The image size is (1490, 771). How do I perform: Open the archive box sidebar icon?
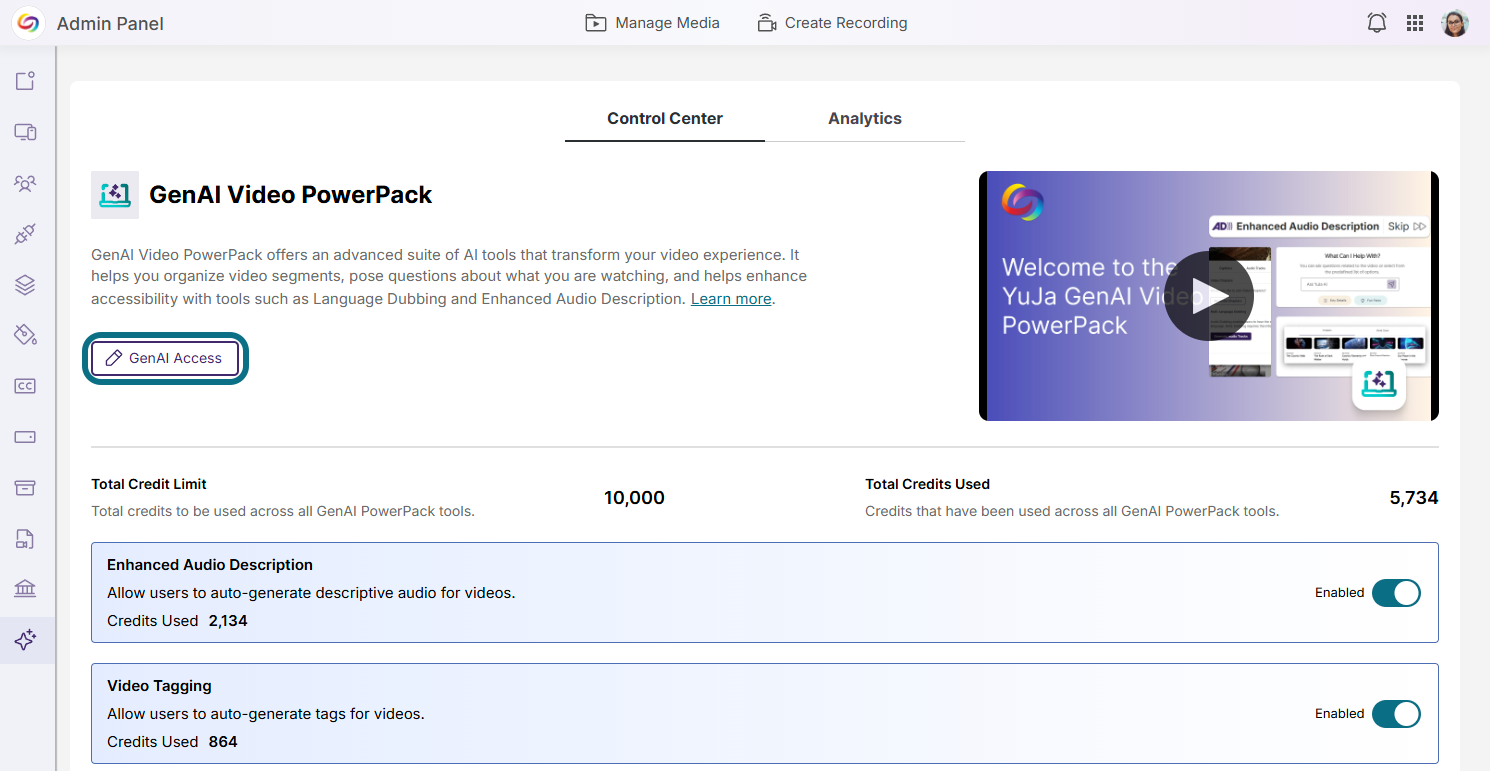(x=26, y=487)
